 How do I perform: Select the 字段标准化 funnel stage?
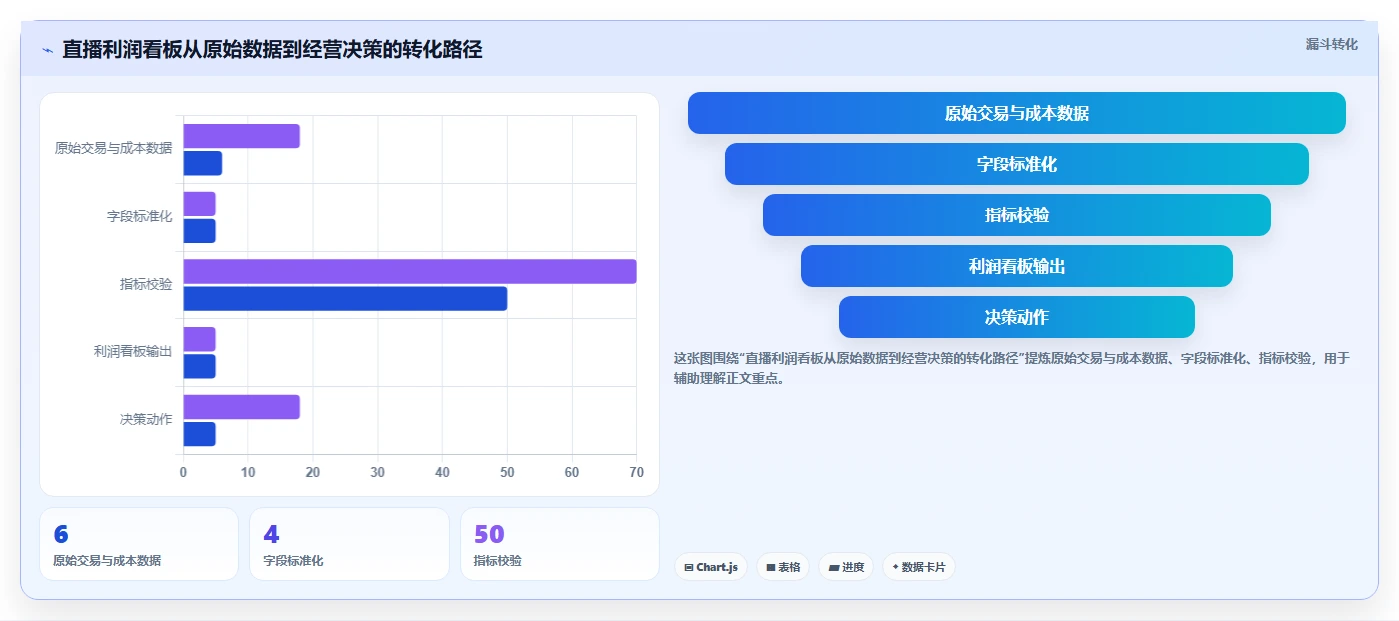click(1016, 164)
